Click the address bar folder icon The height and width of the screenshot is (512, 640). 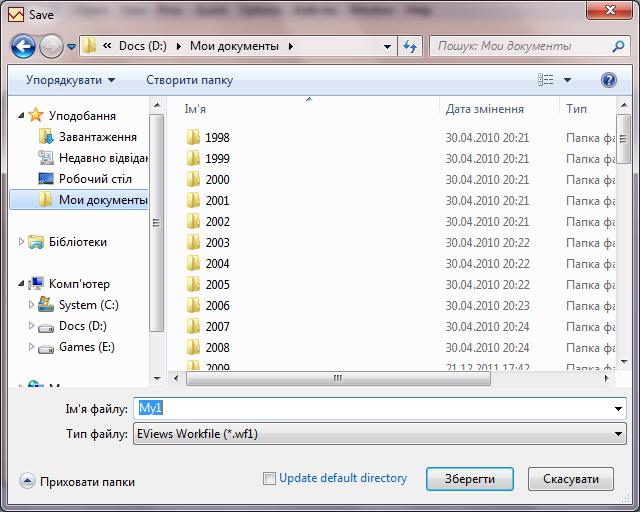coord(89,46)
